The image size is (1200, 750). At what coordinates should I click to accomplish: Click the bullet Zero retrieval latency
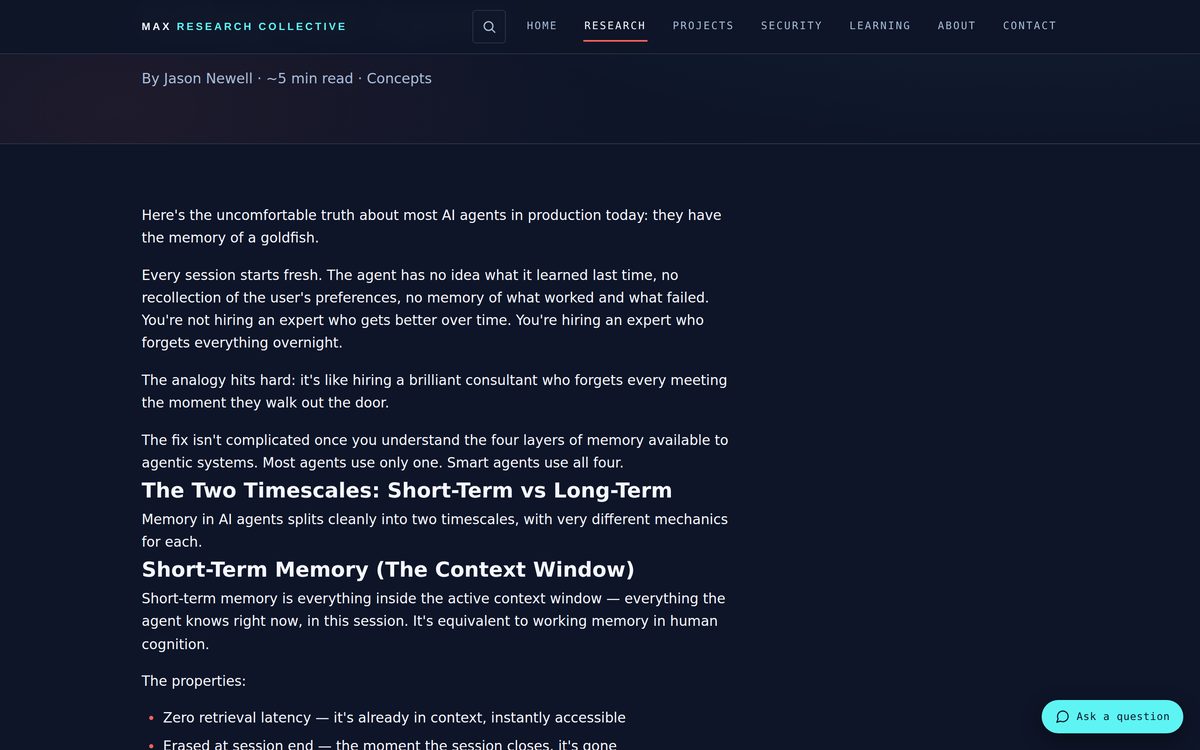tap(394, 718)
